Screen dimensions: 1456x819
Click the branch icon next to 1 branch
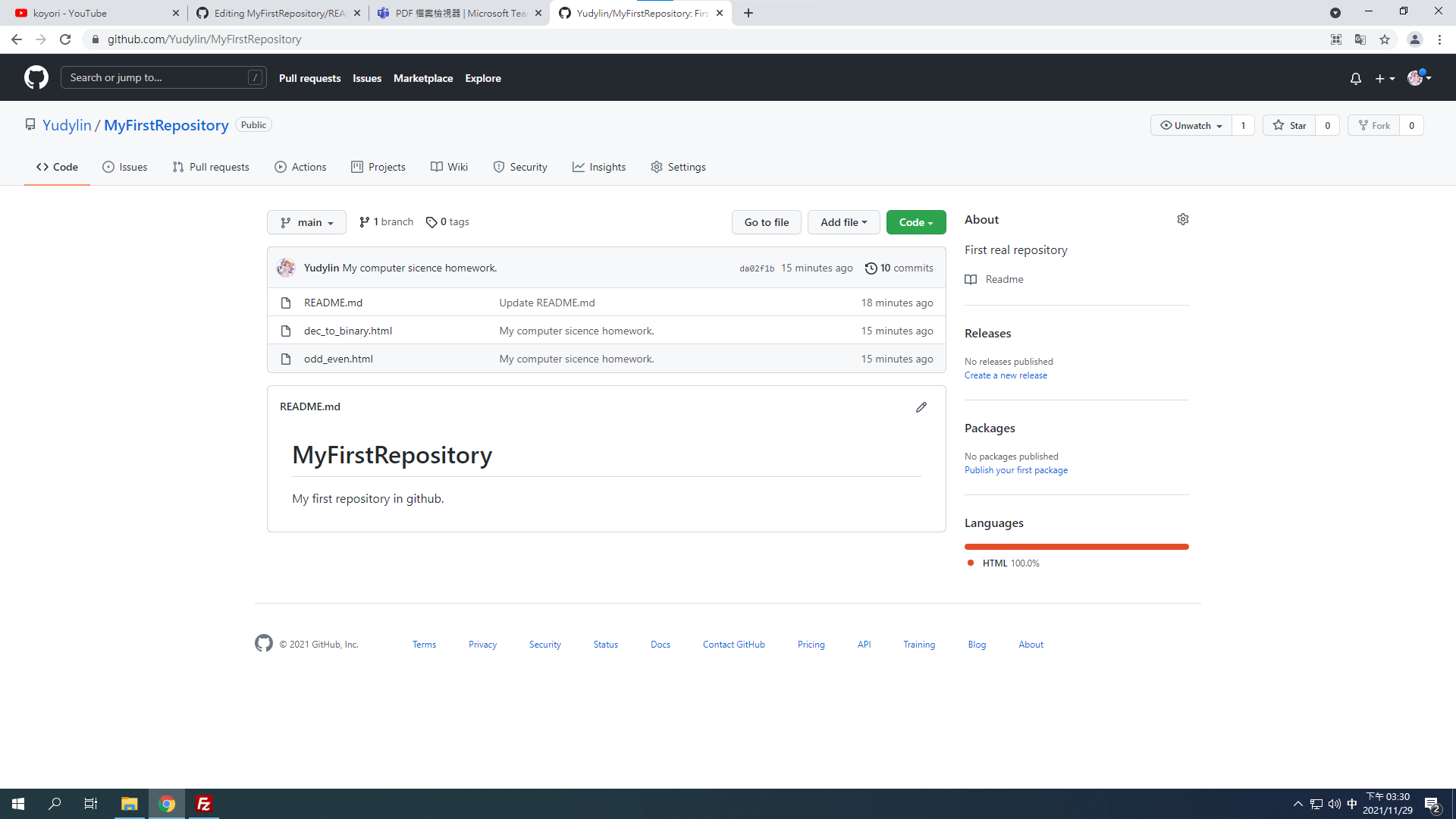(366, 221)
